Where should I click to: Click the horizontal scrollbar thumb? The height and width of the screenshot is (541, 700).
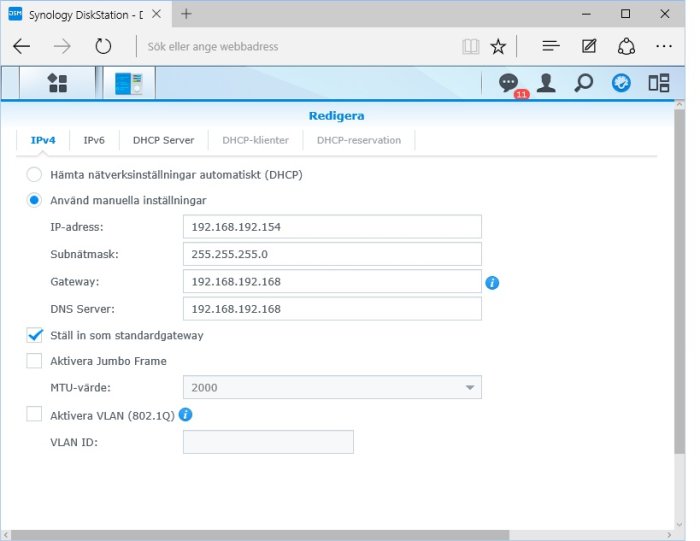point(260,535)
